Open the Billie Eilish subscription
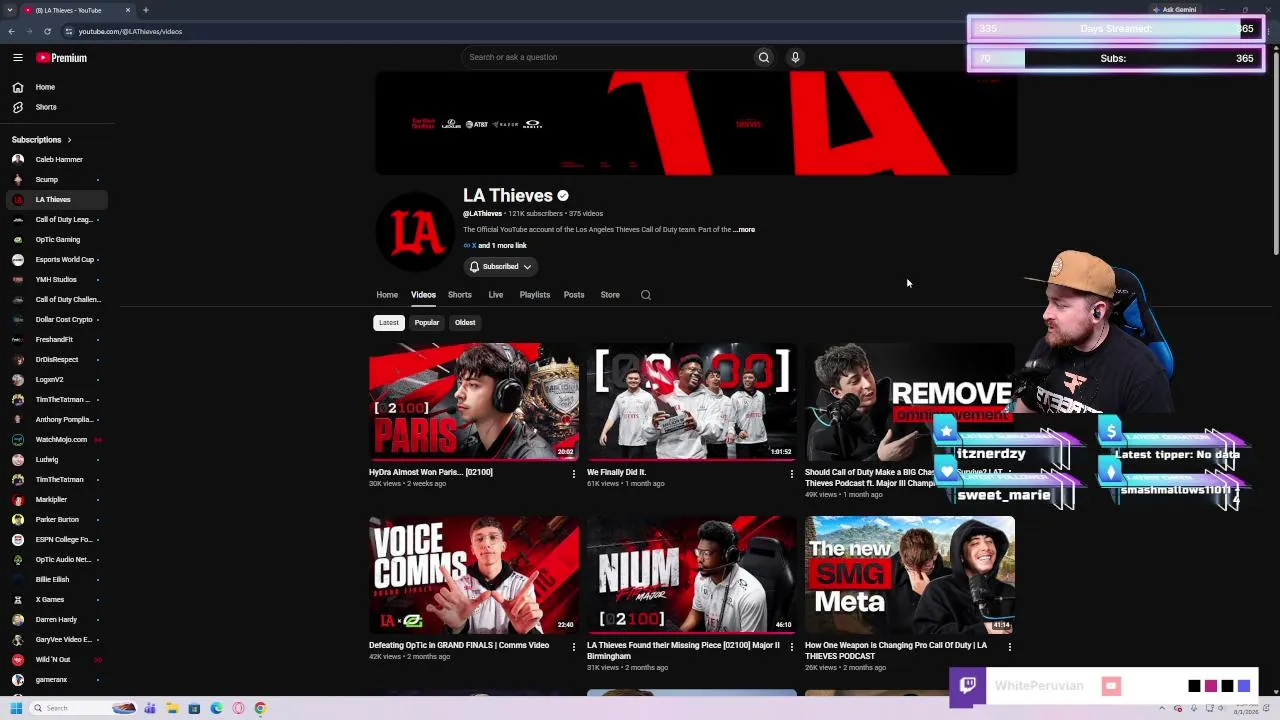The image size is (1280, 720). pos(56,580)
